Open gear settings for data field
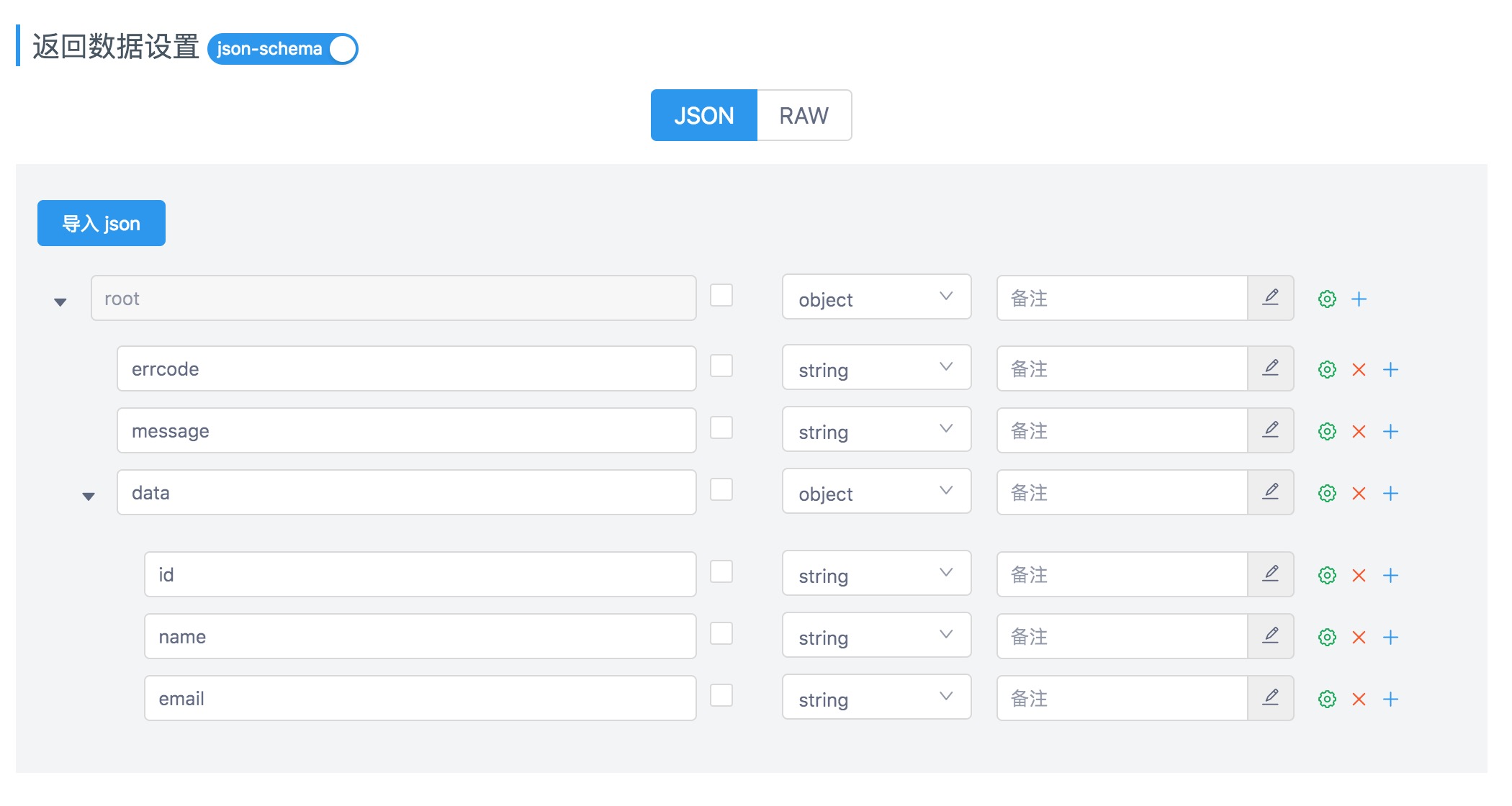This screenshot has height=806, width=1512. click(1327, 493)
